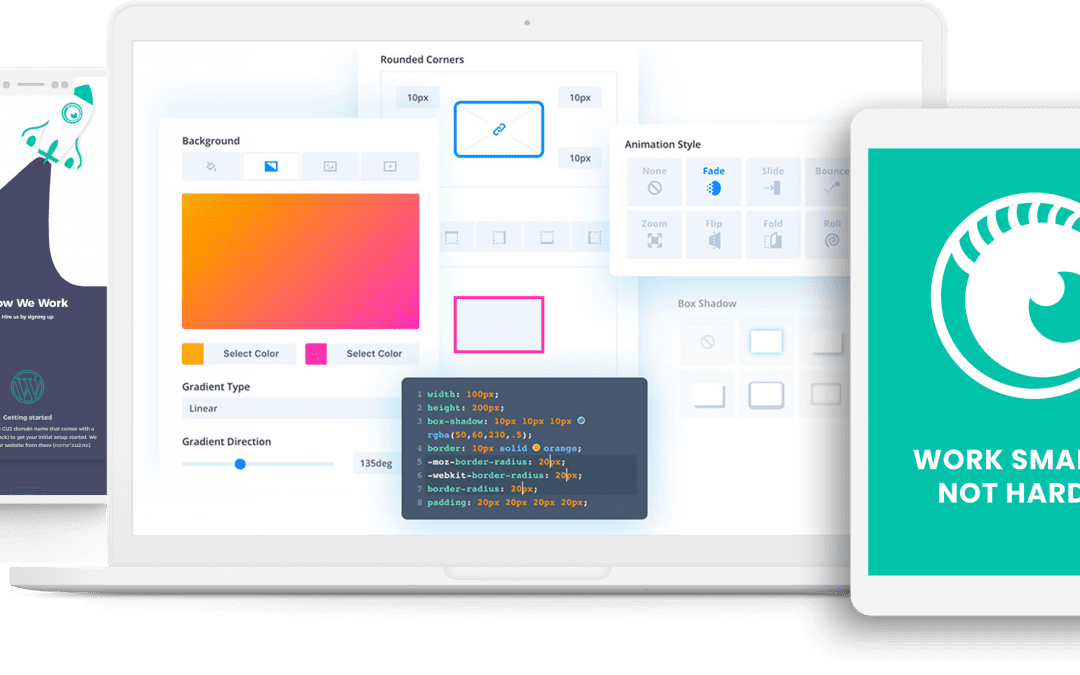Click the 'Animation Style' panel heading
The height and width of the screenshot is (675, 1080).
click(x=663, y=145)
